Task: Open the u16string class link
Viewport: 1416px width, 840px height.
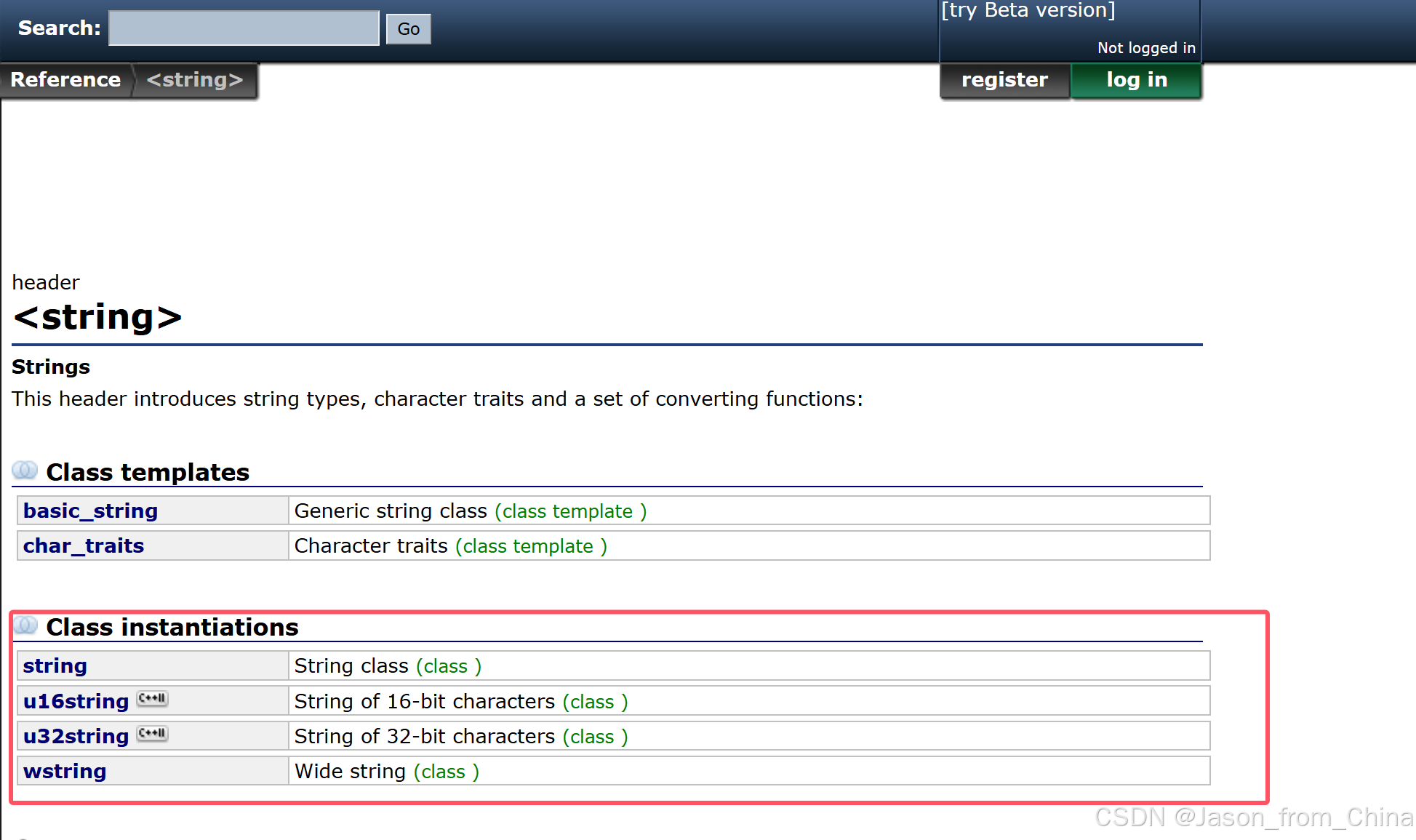Action: coord(76,702)
